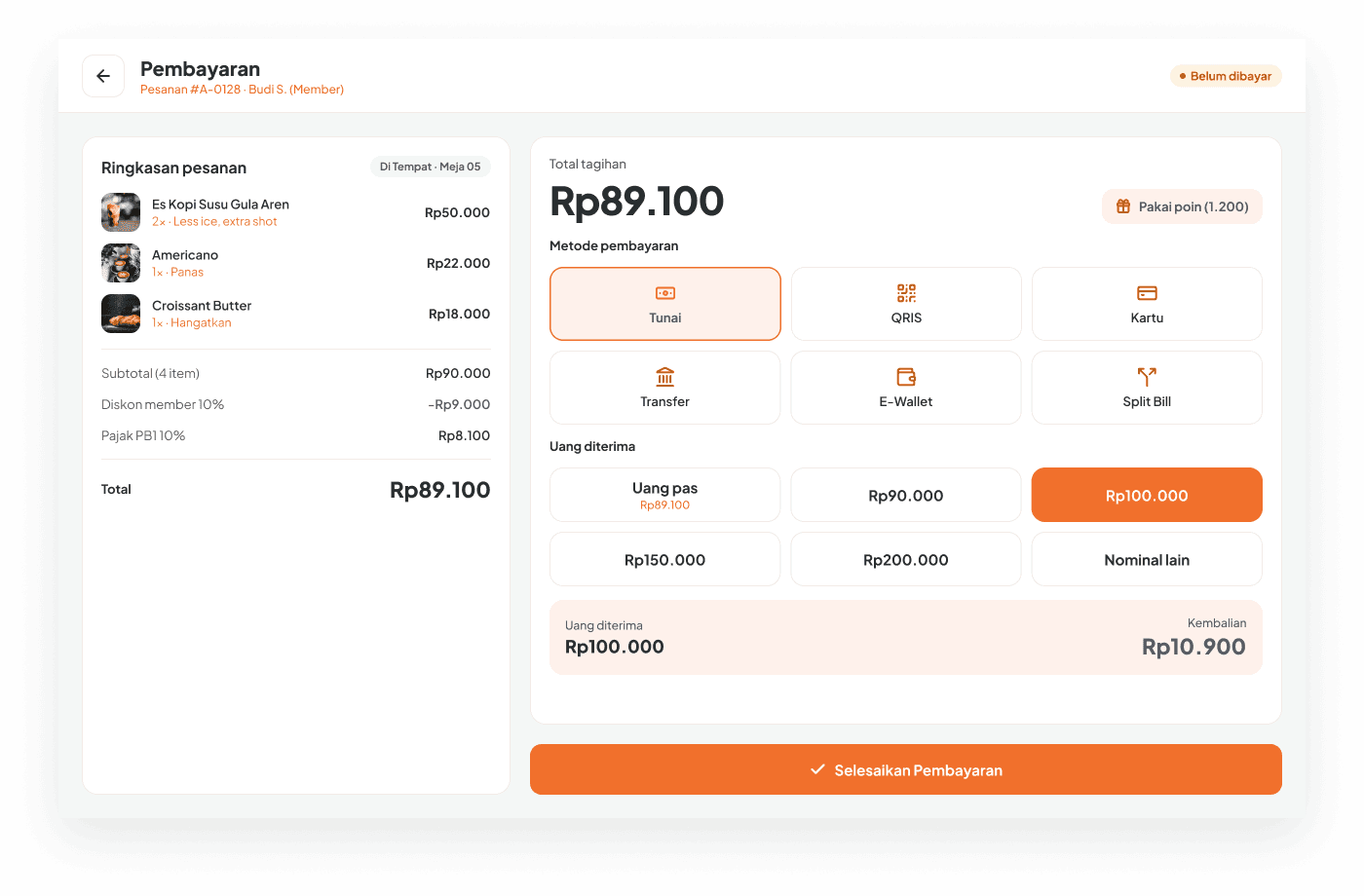The width and height of the screenshot is (1364, 896).
Task: Click the Pajak PB1 10% line
Action: point(296,435)
